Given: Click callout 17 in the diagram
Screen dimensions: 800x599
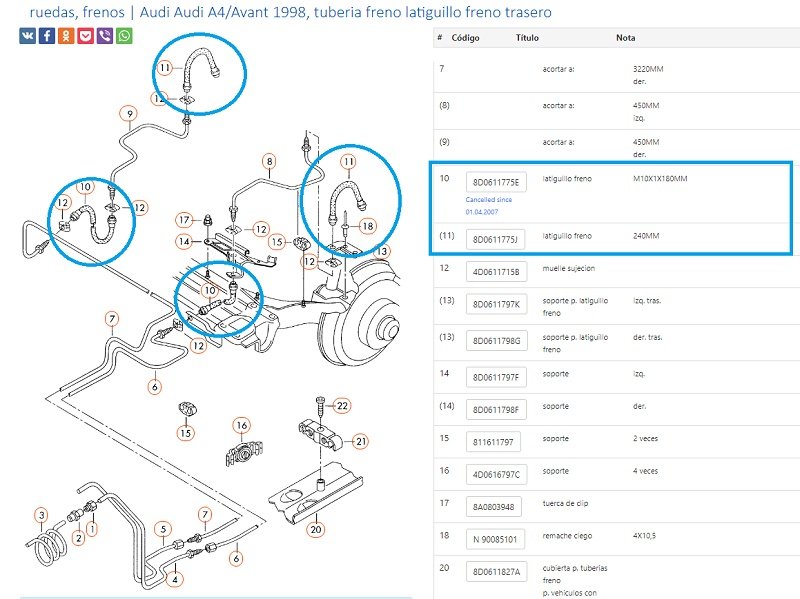Looking at the screenshot, I should 184,220.
